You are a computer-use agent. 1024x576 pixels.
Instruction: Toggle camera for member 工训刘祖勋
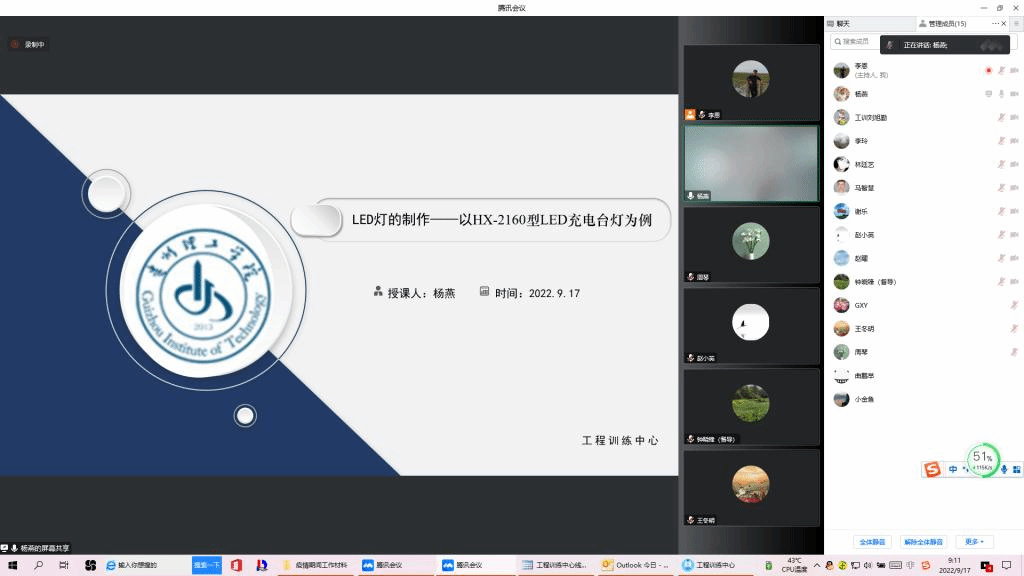tap(1015, 118)
